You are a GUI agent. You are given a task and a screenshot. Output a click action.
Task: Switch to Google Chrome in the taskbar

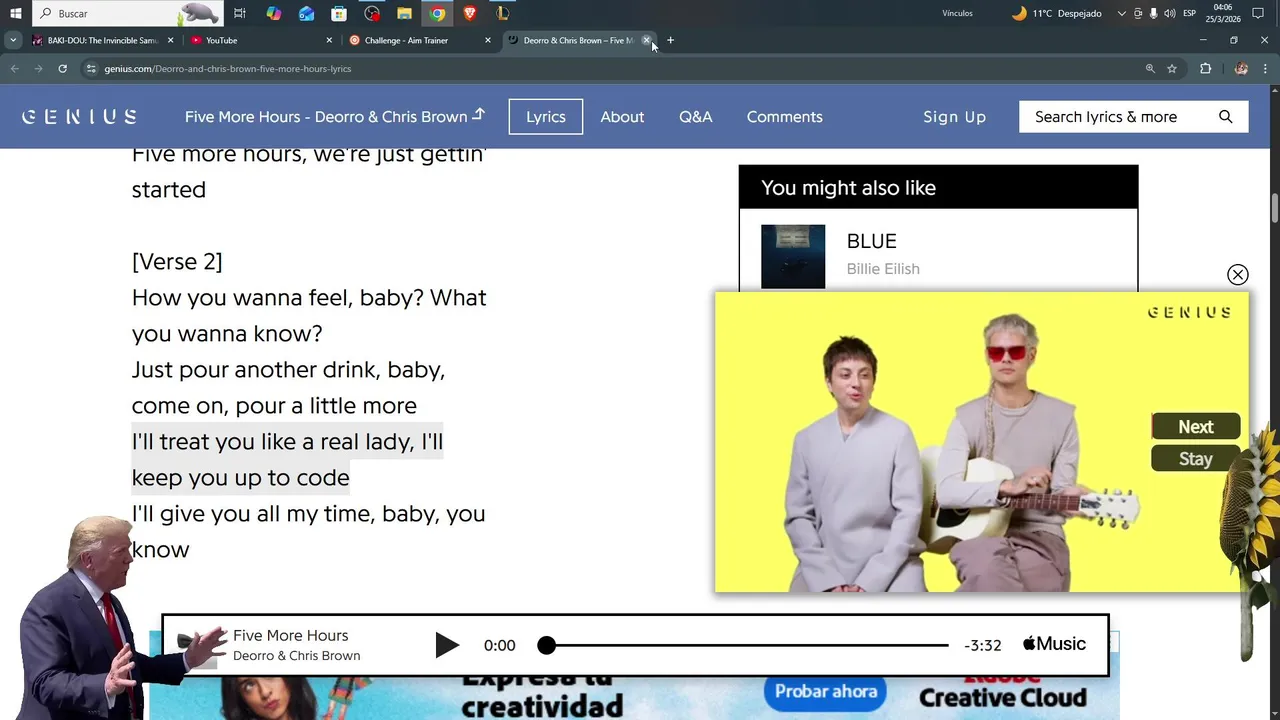[x=437, y=13]
